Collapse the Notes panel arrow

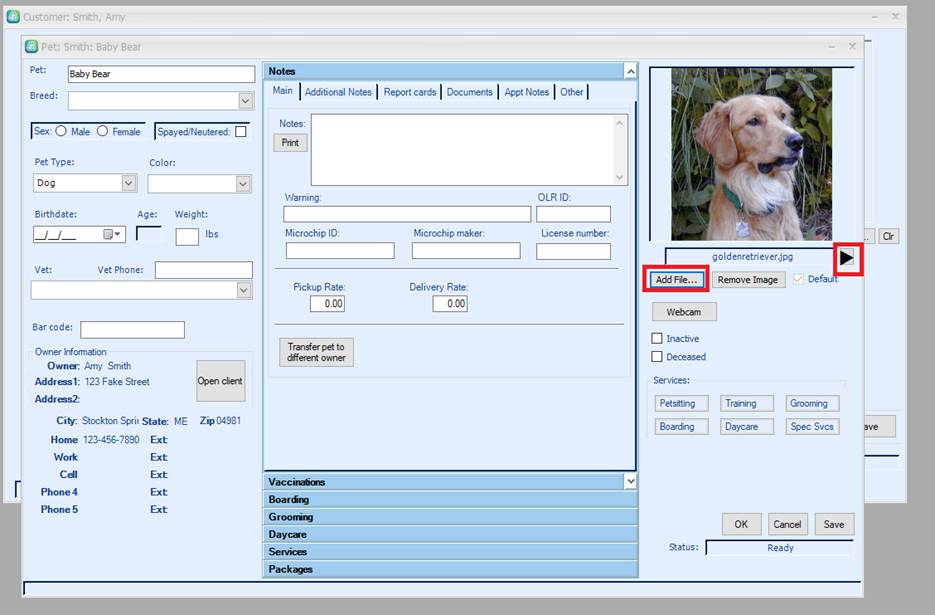[629, 71]
